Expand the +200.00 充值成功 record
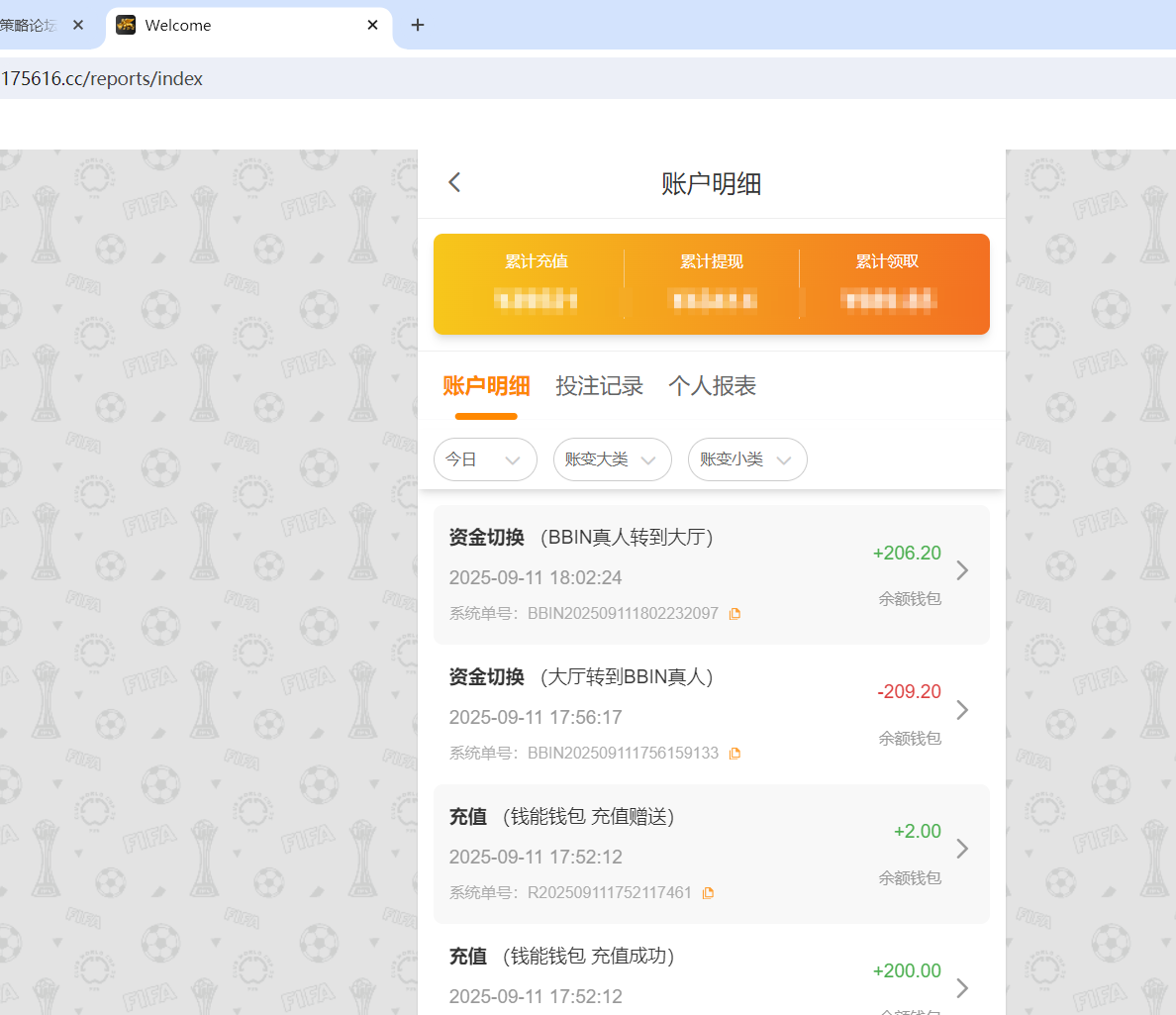 pyautogui.click(x=961, y=987)
